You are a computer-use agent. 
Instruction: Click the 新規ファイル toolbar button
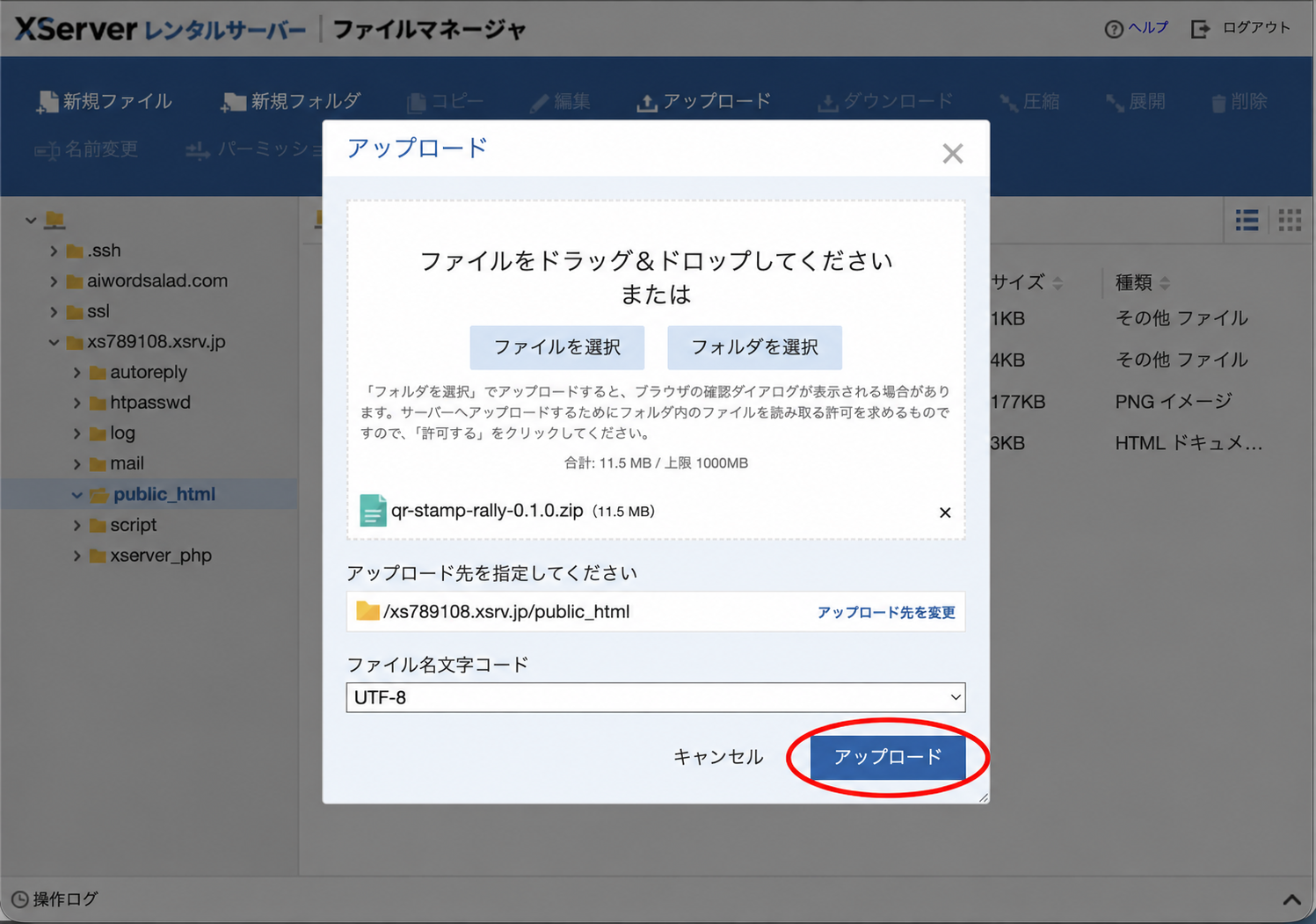(104, 102)
